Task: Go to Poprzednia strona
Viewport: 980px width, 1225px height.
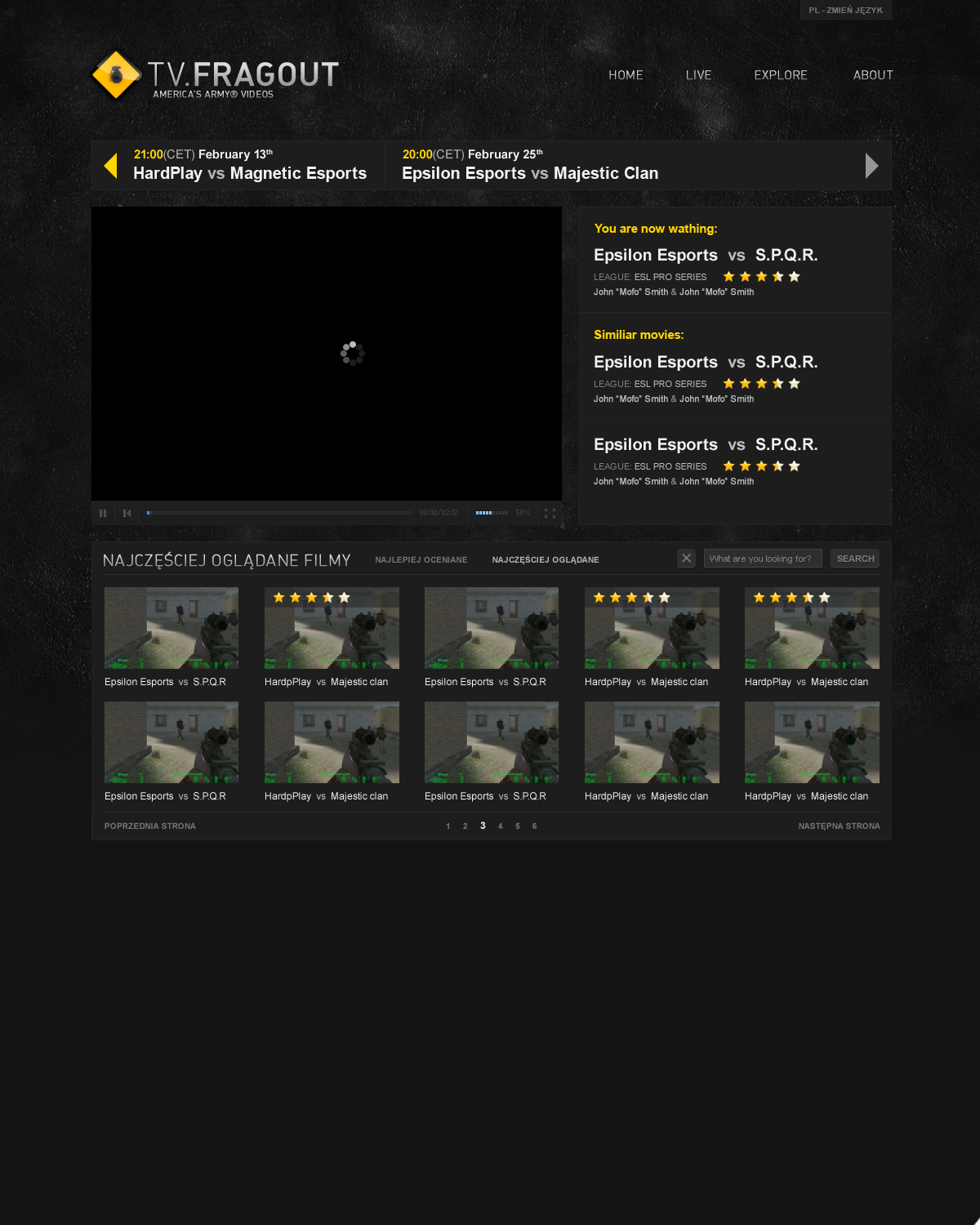Action: pos(150,826)
